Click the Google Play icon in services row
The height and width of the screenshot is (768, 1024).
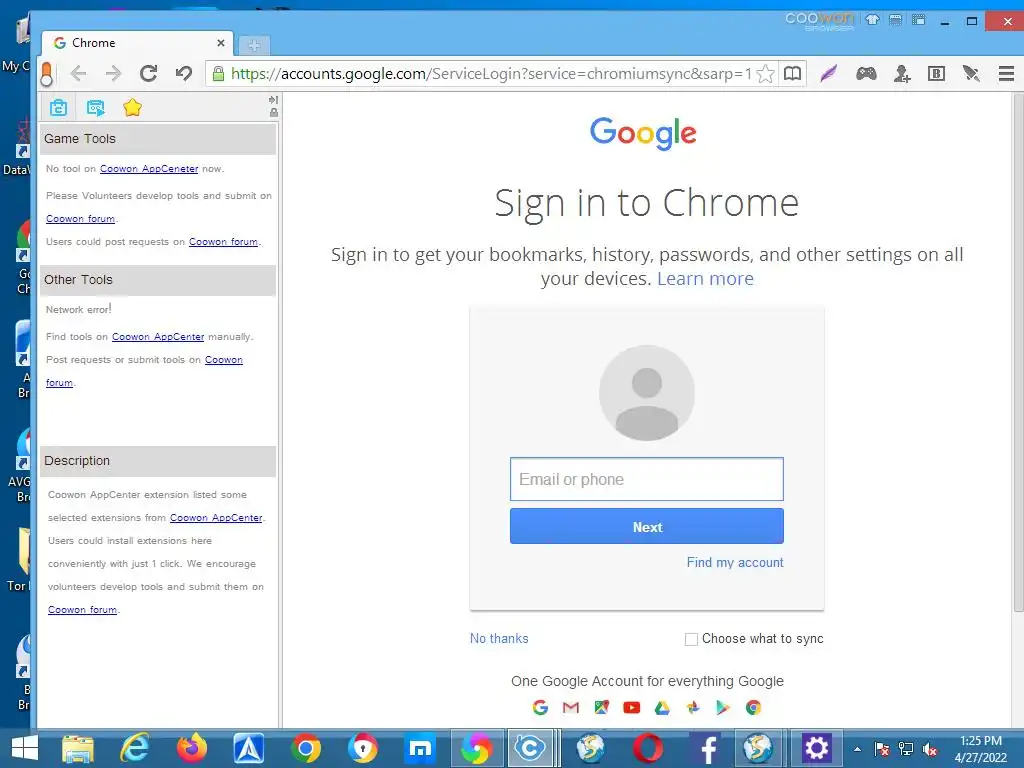point(722,707)
